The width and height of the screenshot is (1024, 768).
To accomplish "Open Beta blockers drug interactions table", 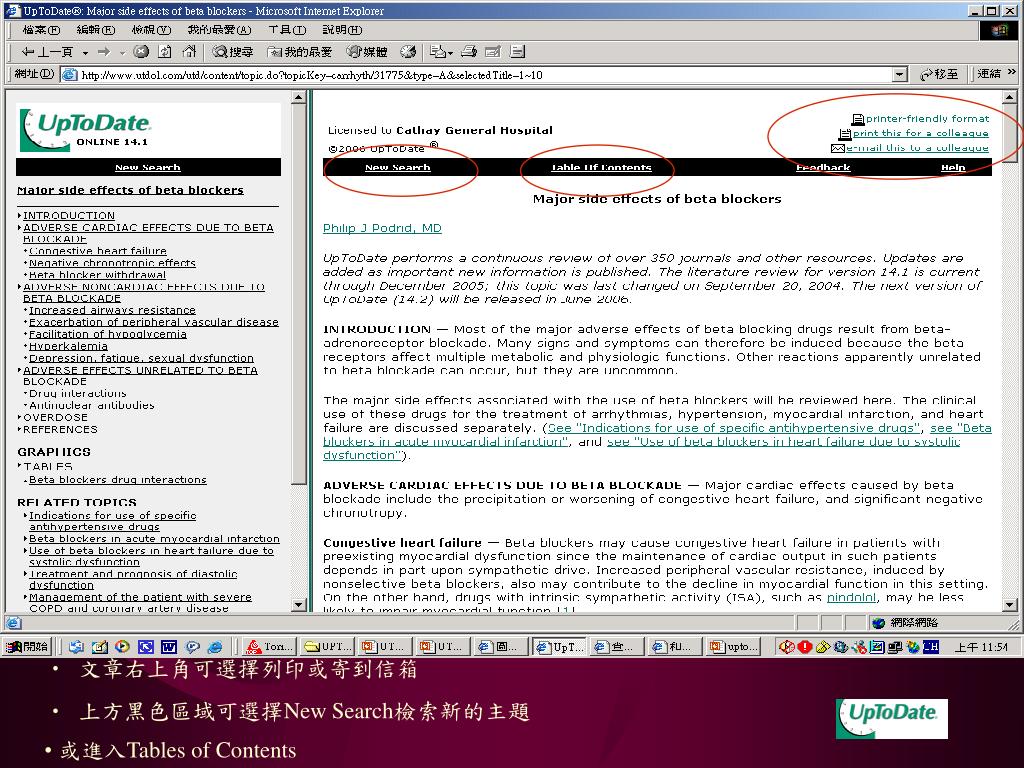I will click(118, 479).
